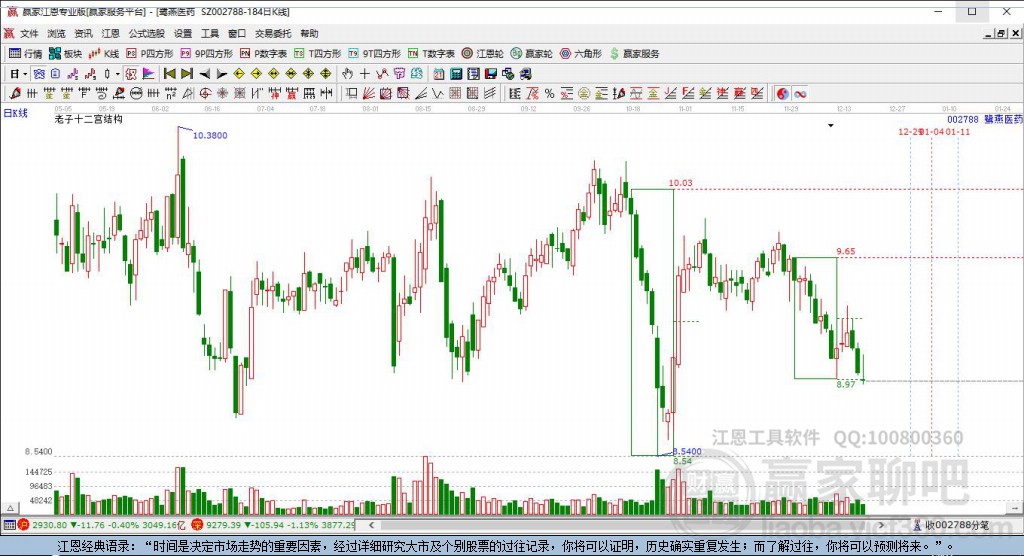
Task: Select the red fan lines tool
Action: [x=368, y=93]
